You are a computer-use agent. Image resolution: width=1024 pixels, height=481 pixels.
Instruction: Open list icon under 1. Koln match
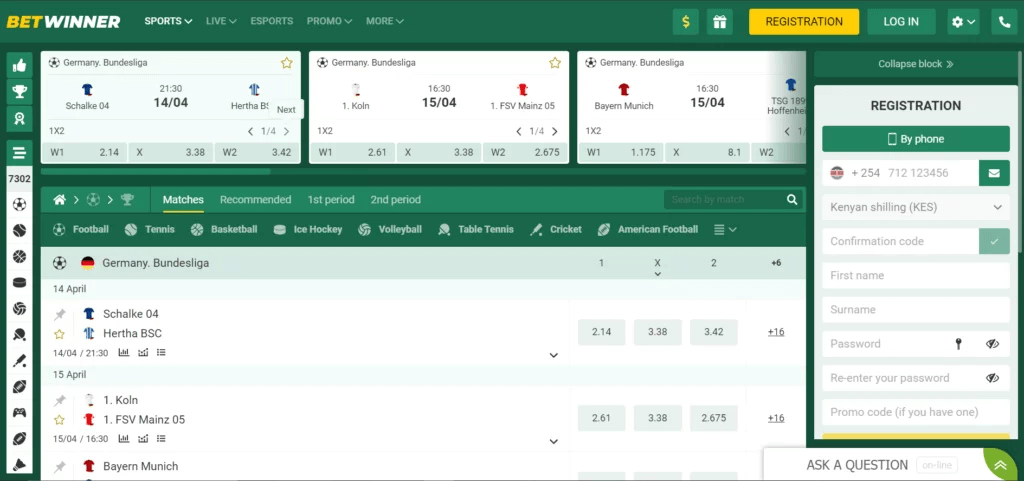(x=161, y=439)
